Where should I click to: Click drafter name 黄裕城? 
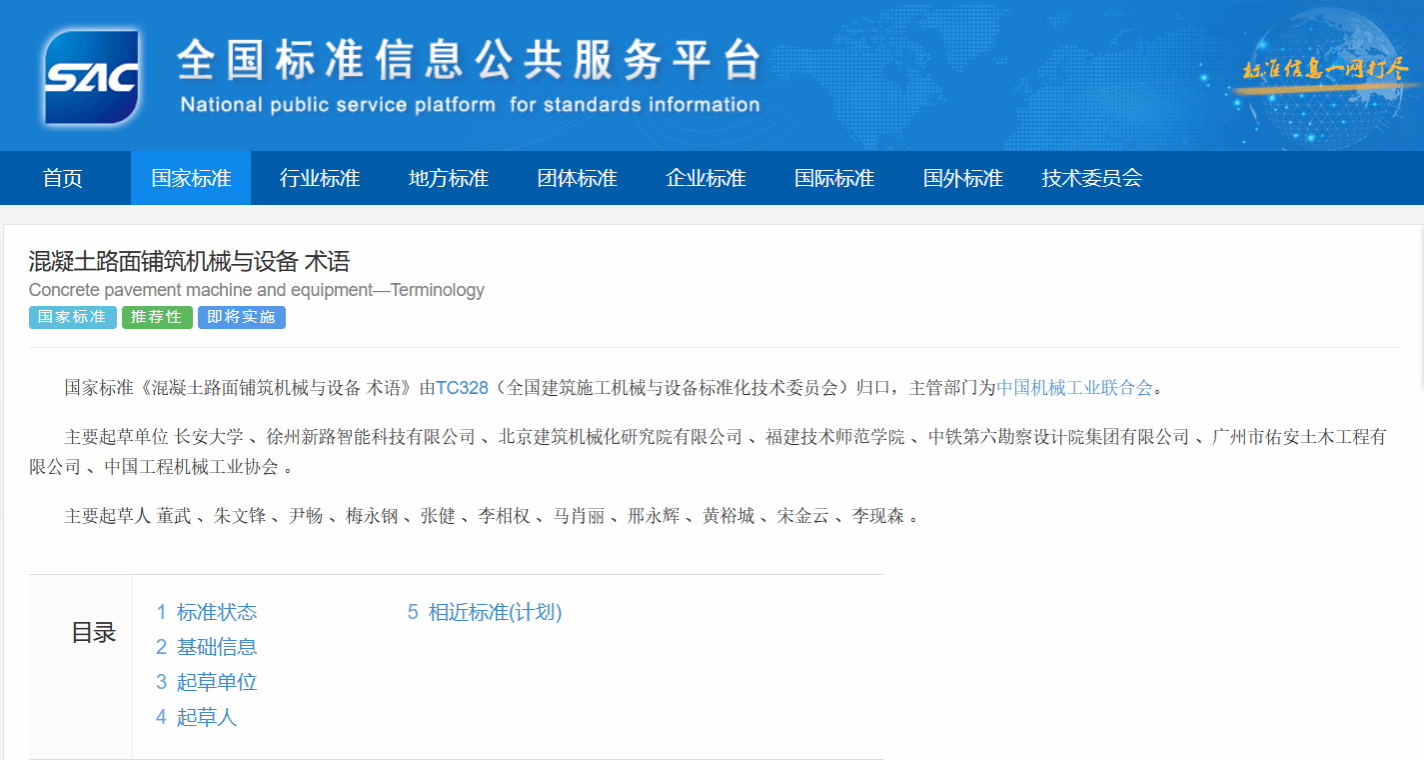pos(729,516)
